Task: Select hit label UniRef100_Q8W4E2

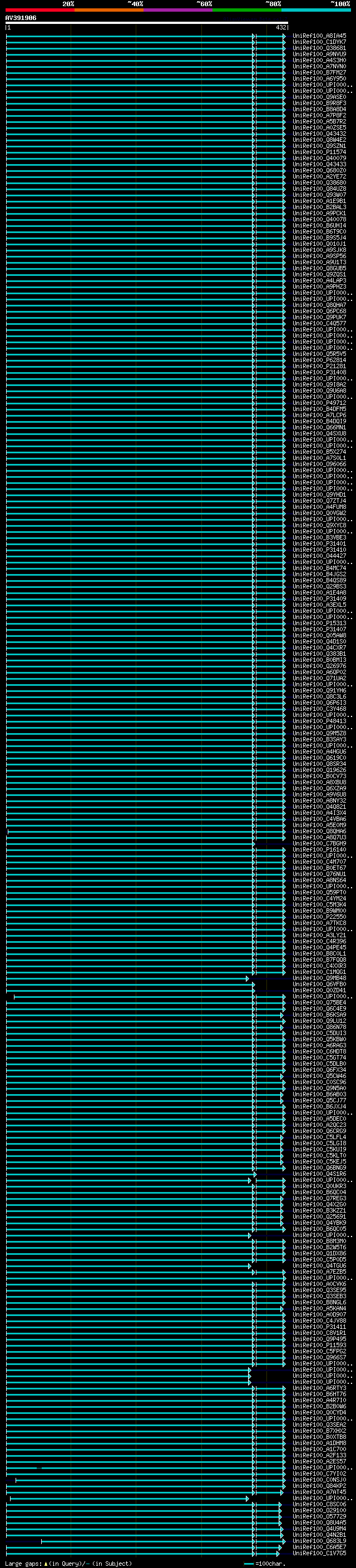Action: (319, 140)
